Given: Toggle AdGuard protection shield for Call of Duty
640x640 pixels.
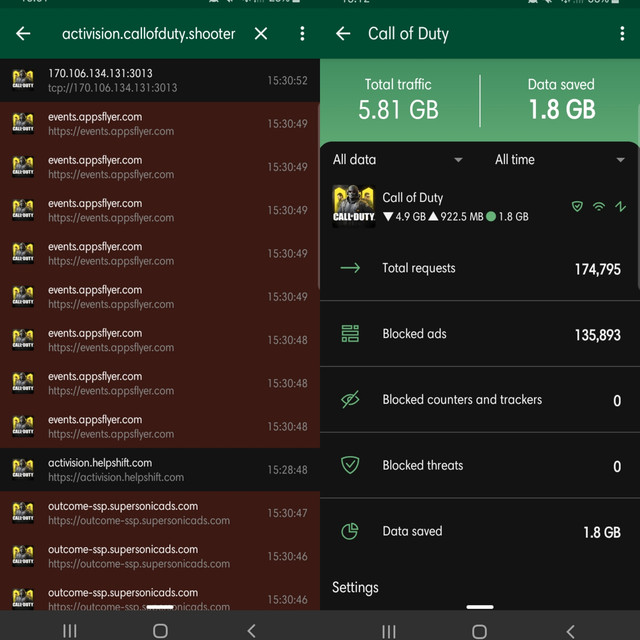Looking at the screenshot, I should point(577,207).
